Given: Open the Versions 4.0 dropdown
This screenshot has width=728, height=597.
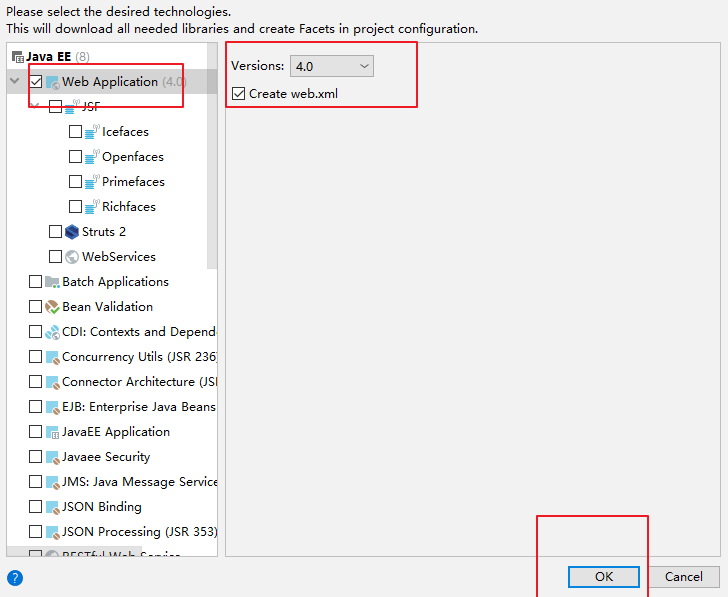Looking at the screenshot, I should (x=332, y=66).
